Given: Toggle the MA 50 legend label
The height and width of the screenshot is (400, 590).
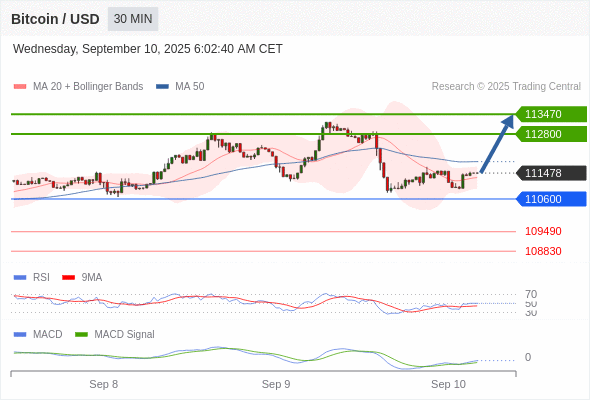Looking at the screenshot, I should 190,87.
